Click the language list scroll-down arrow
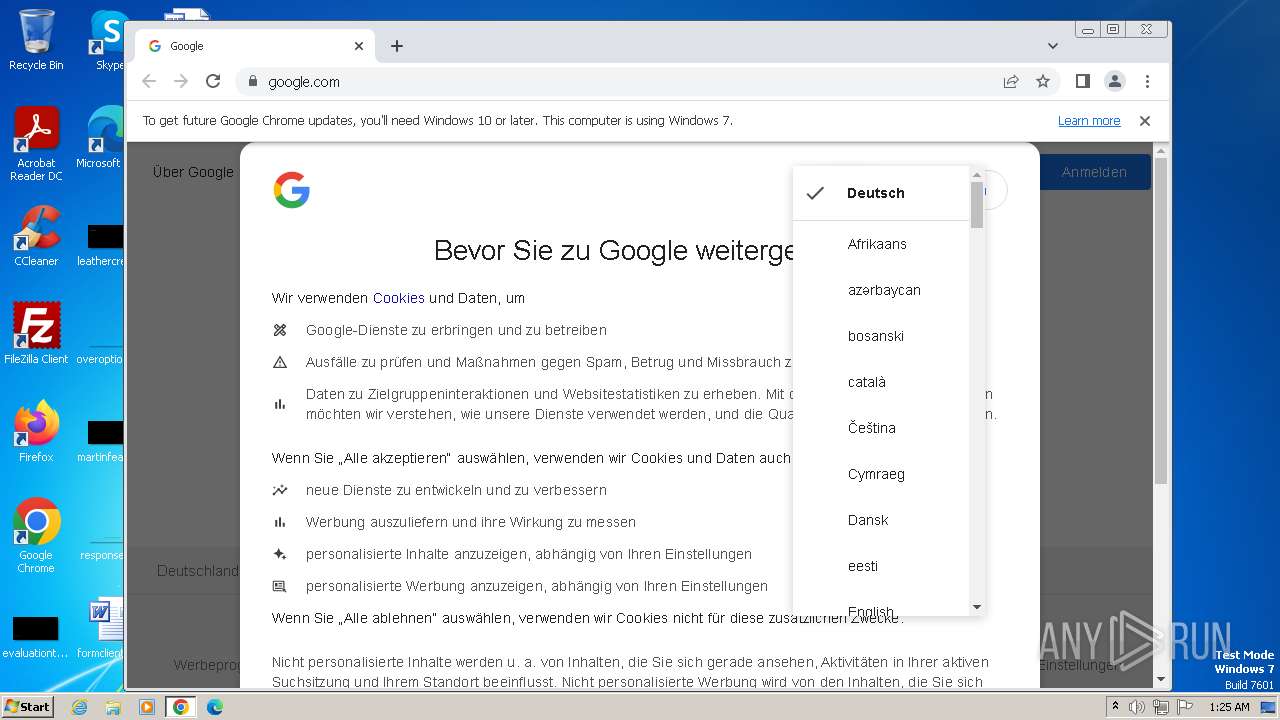Screen dimensions: 1280x720 (x=977, y=607)
